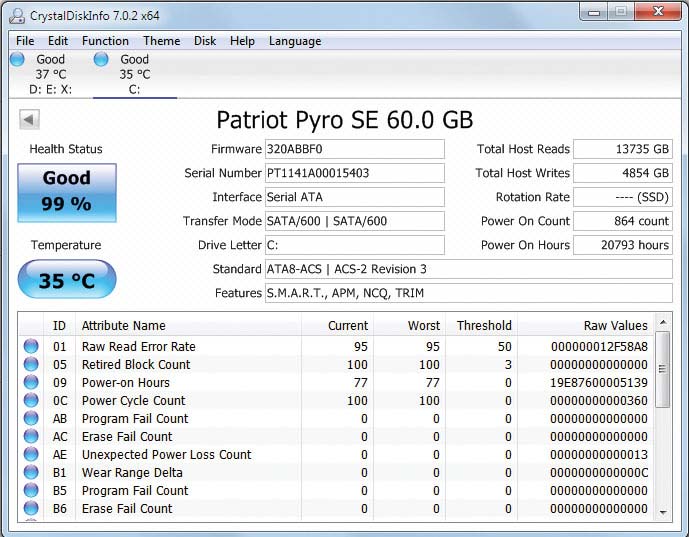Click the Firmware field 320ABBF0
Image resolution: width=689 pixels, height=537 pixels.
pyautogui.click(x=355, y=149)
